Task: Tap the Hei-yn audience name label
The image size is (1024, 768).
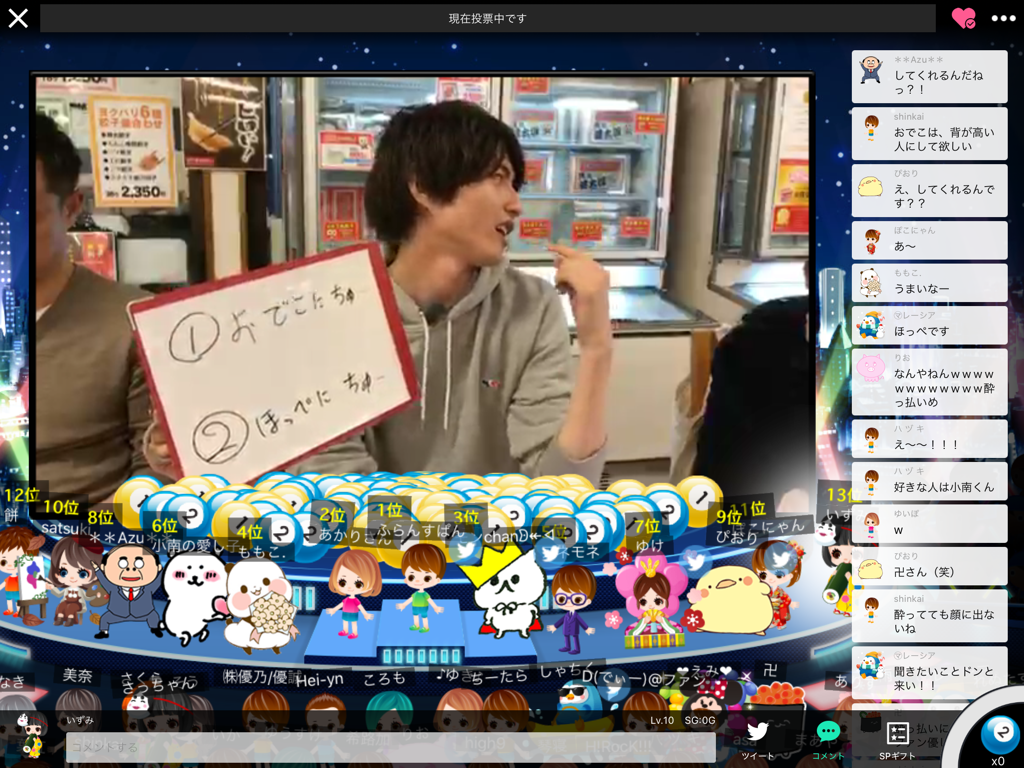Action: point(319,680)
